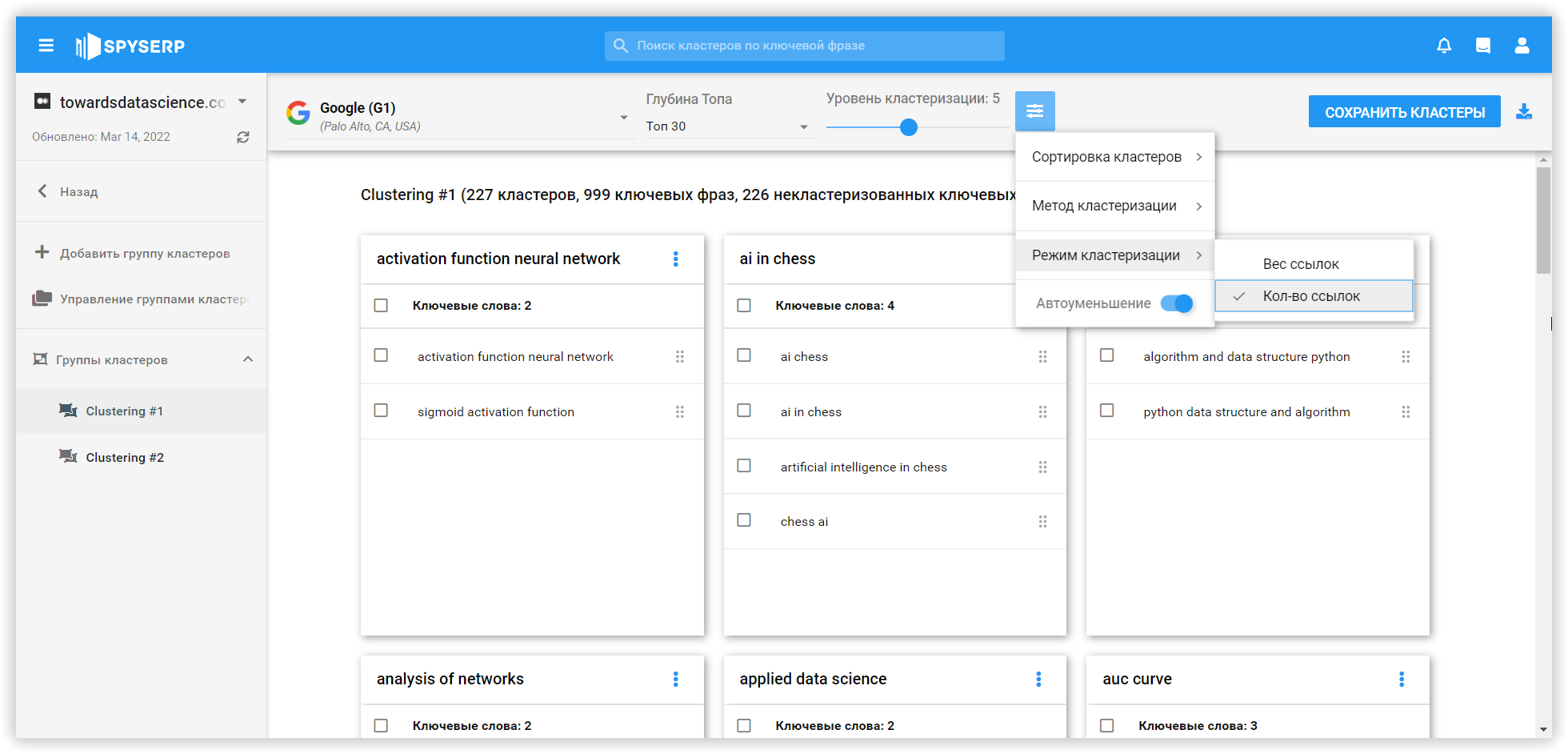Toggle the Автоуменьшение switch

pos(1177,303)
